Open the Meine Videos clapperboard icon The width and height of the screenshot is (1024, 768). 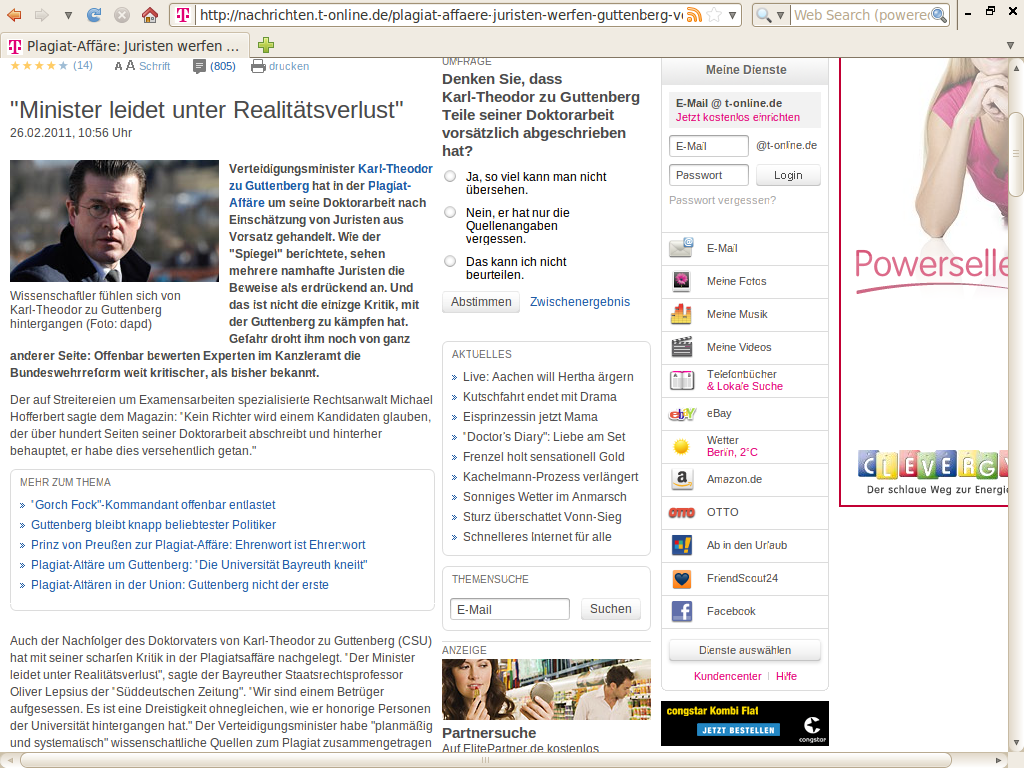pos(681,347)
